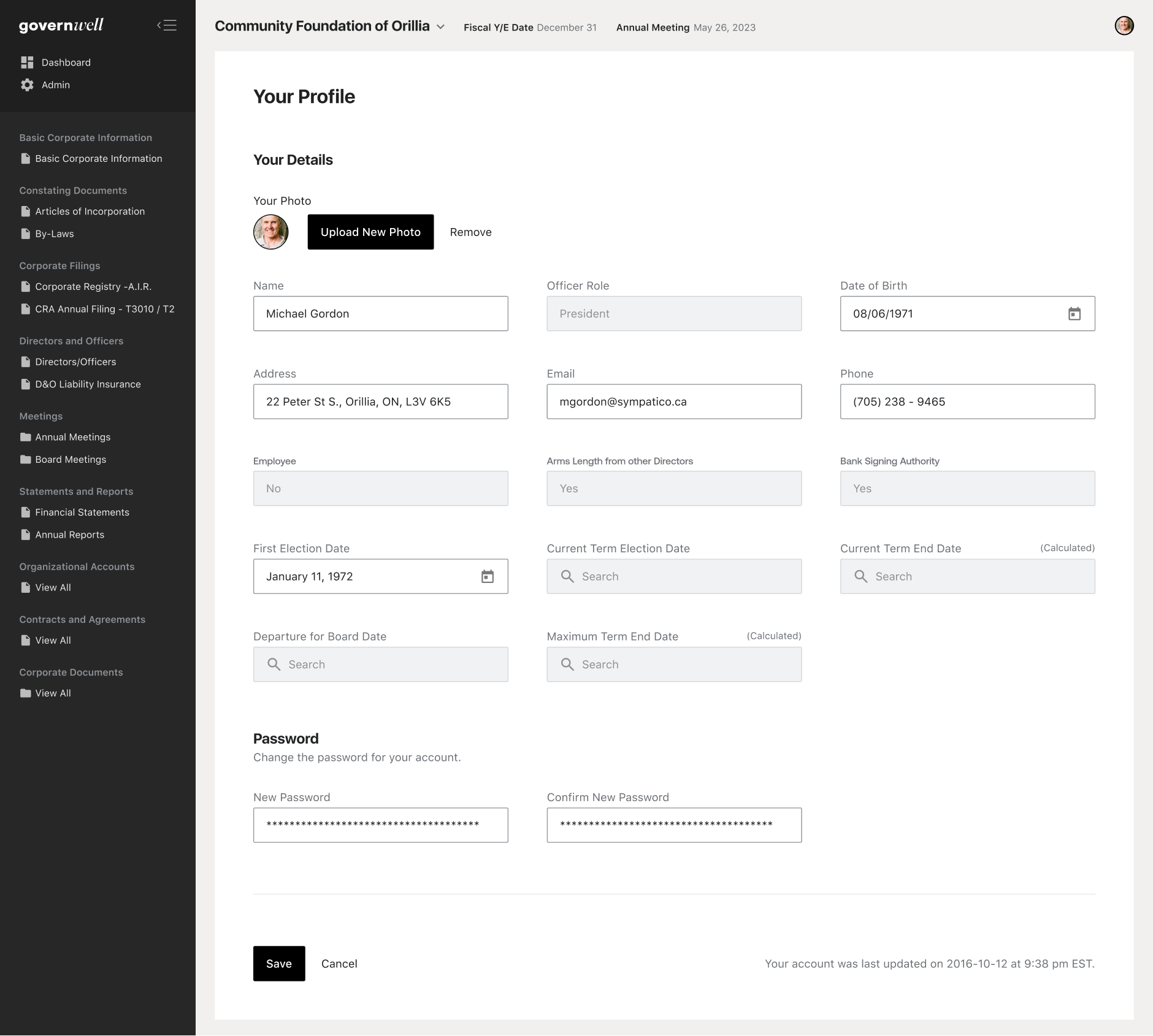
Task: Expand the Community Foundation of Orillia dropdown
Action: (440, 27)
